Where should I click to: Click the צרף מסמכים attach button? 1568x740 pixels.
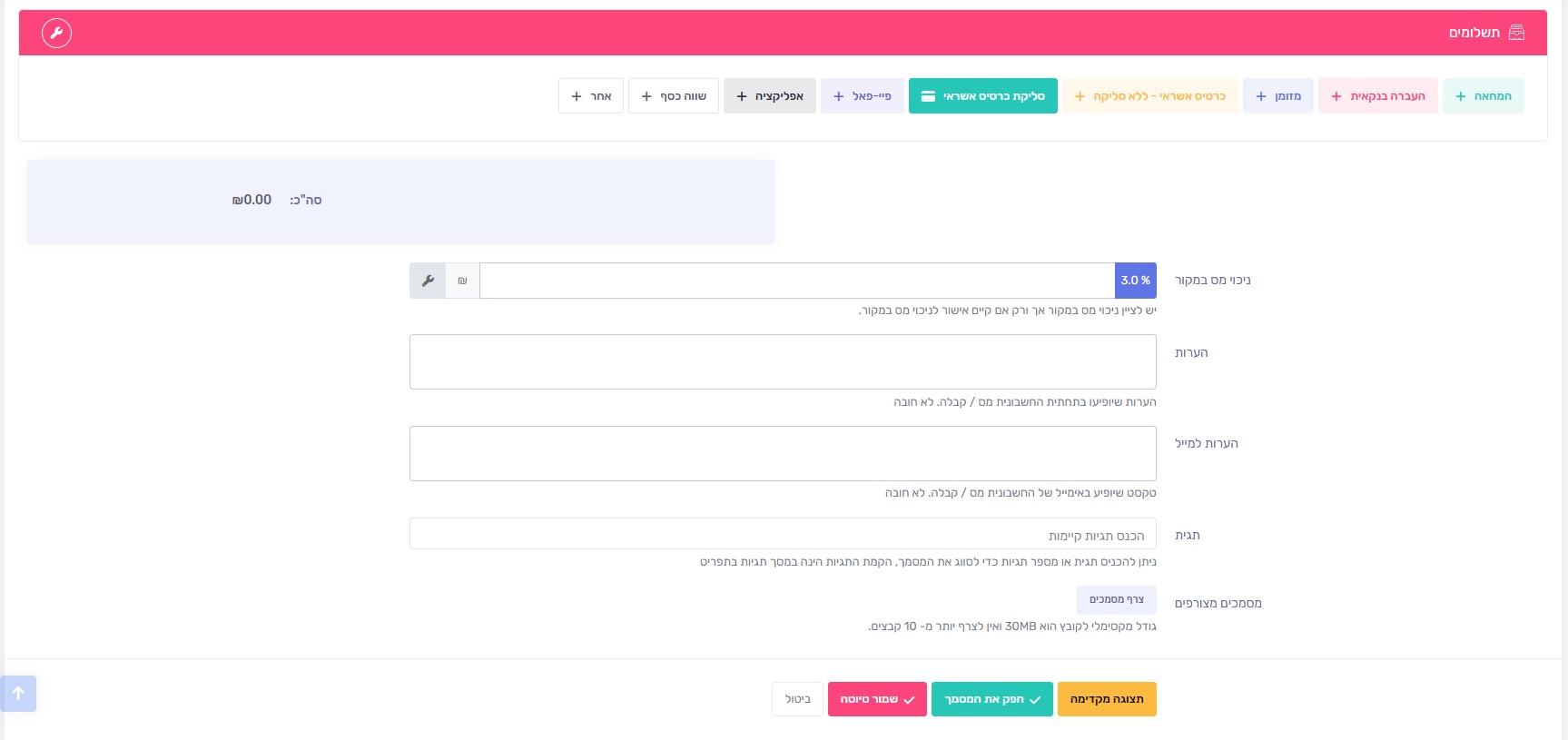tap(1116, 600)
